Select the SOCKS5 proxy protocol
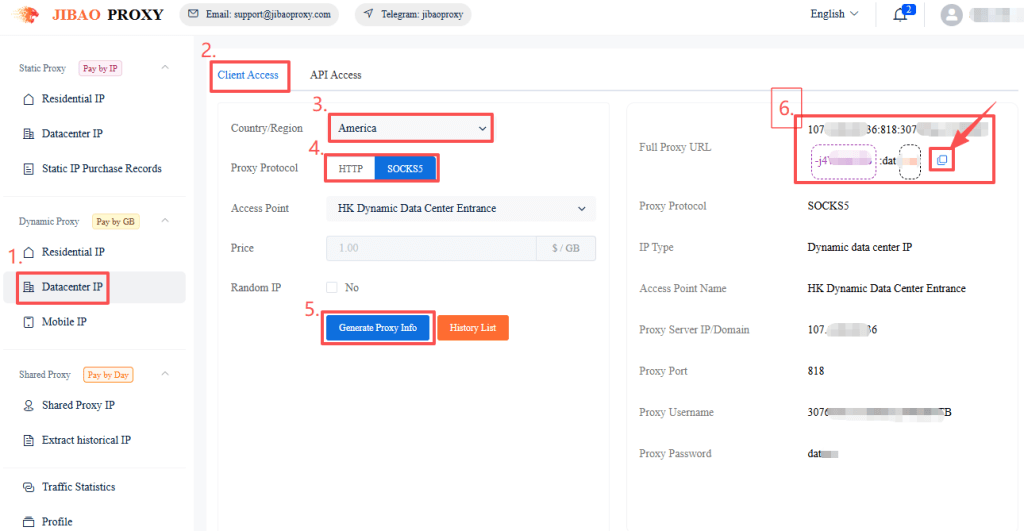1024x531 pixels. [405, 169]
